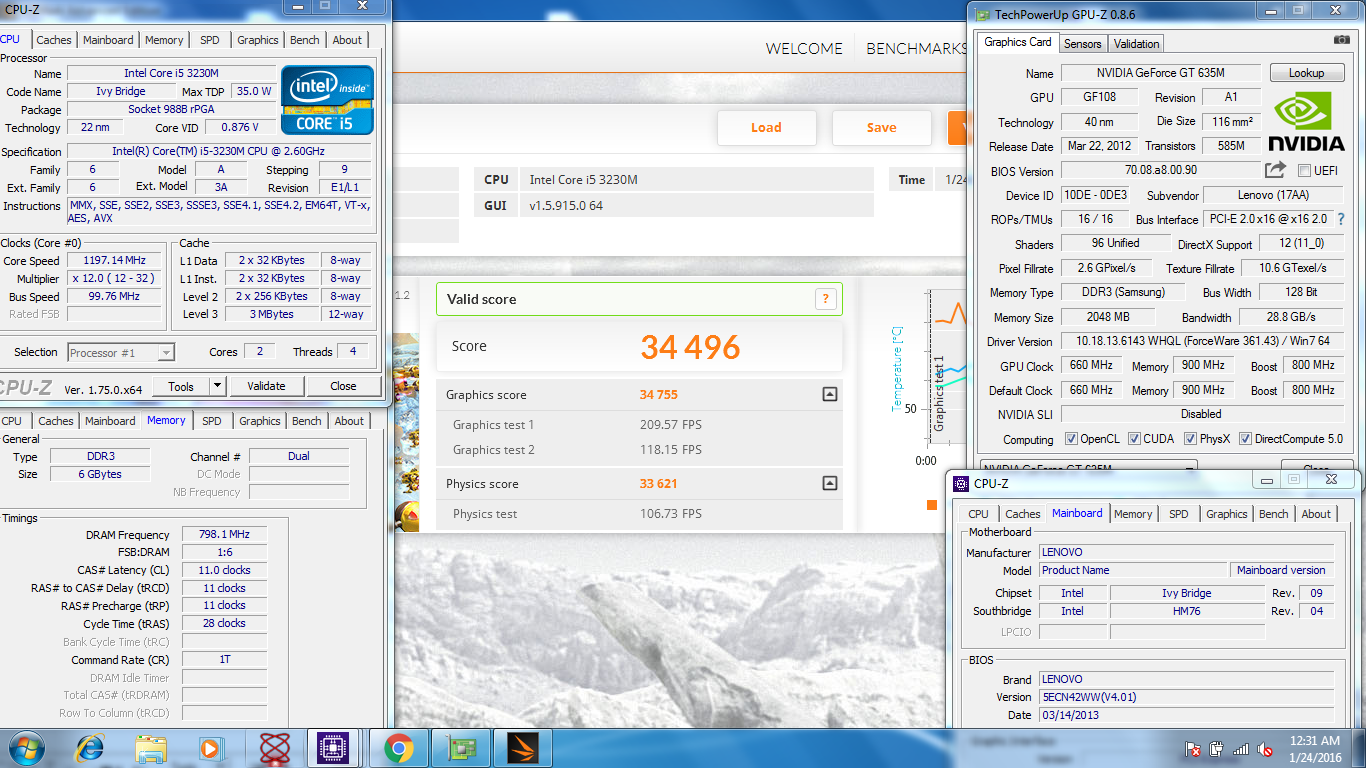This screenshot has height=768, width=1366.
Task: Open Bench tab in top CPU-Z window
Action: tap(305, 40)
